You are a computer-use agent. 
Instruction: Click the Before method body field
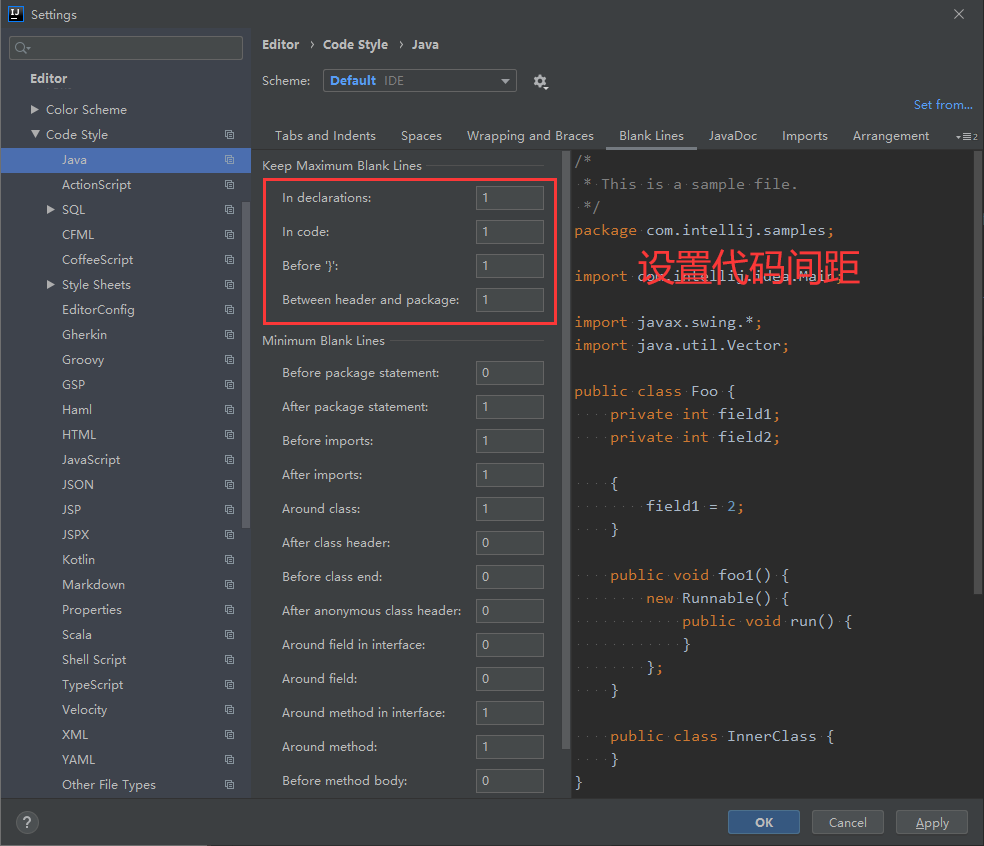pos(510,781)
